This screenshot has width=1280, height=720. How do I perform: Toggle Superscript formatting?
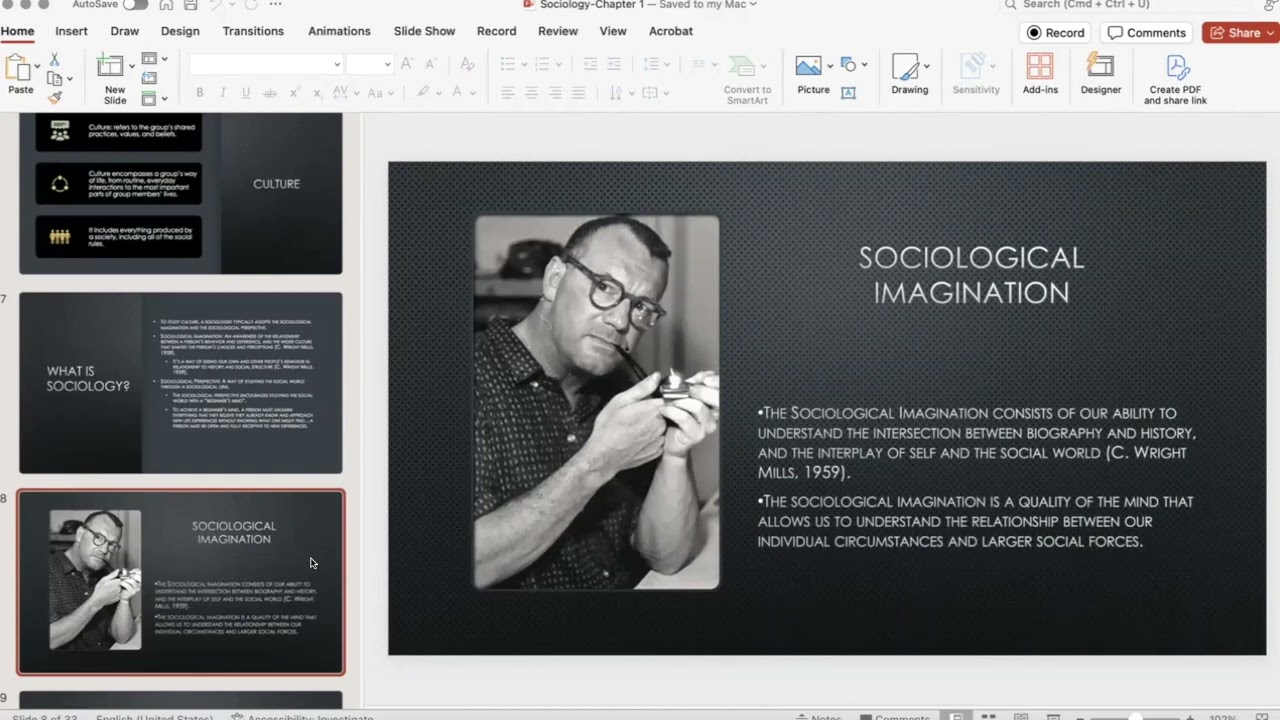pos(294,93)
